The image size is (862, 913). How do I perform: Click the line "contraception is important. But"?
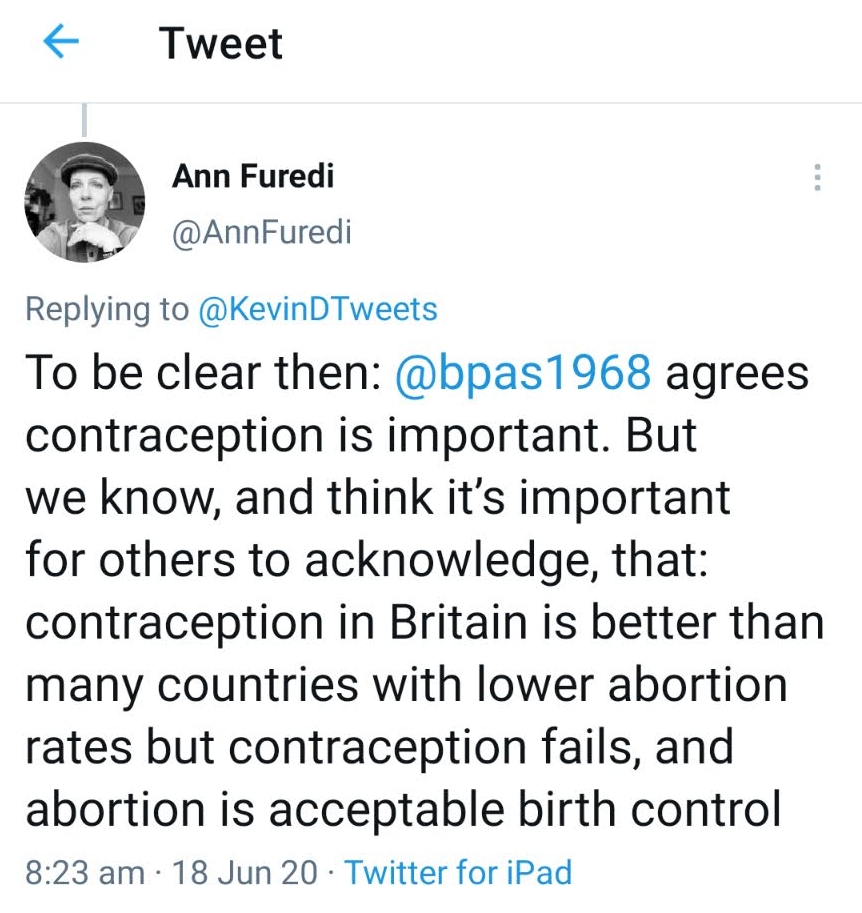point(360,435)
